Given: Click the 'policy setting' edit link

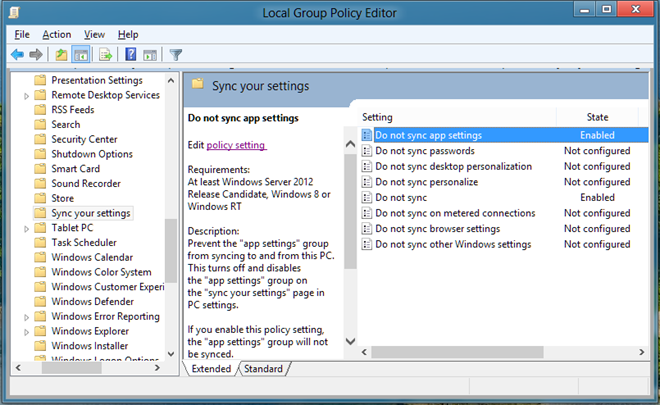Looking at the screenshot, I should pyautogui.click(x=236, y=145).
